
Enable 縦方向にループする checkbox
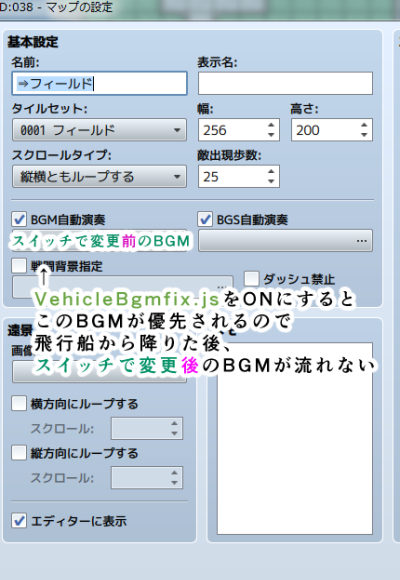(19, 453)
